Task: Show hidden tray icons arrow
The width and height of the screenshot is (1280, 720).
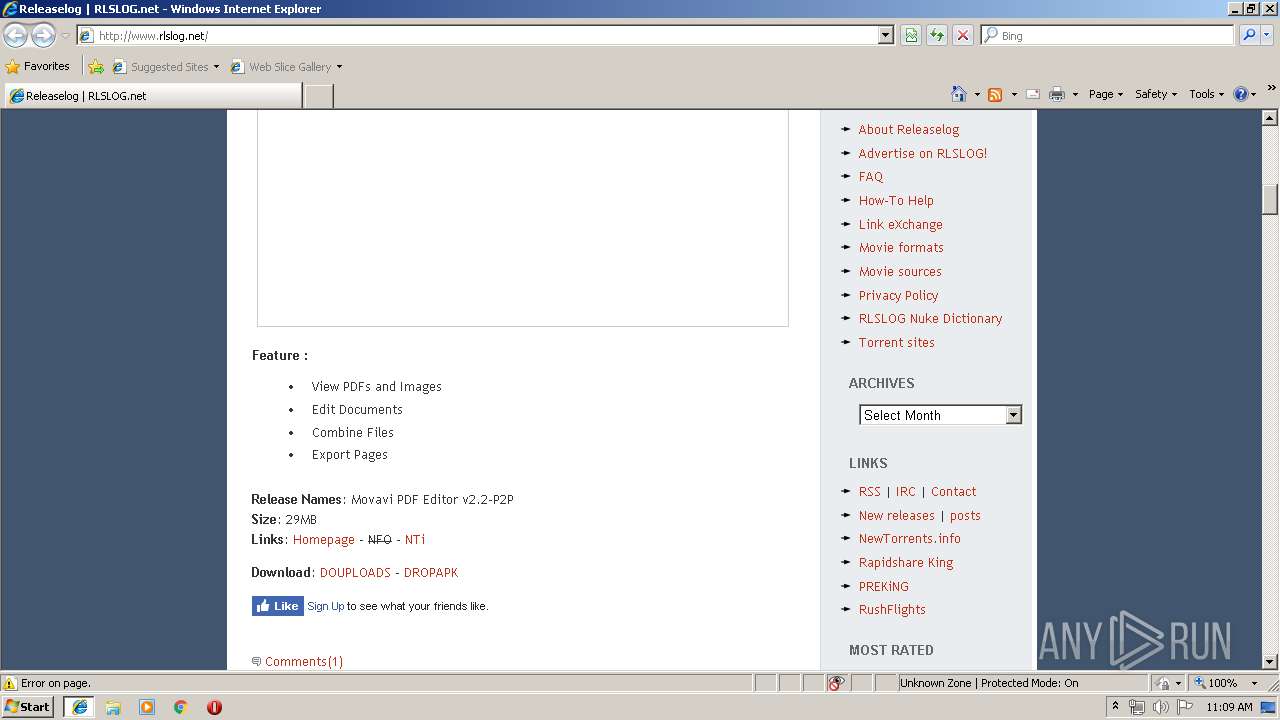Action: point(1115,706)
